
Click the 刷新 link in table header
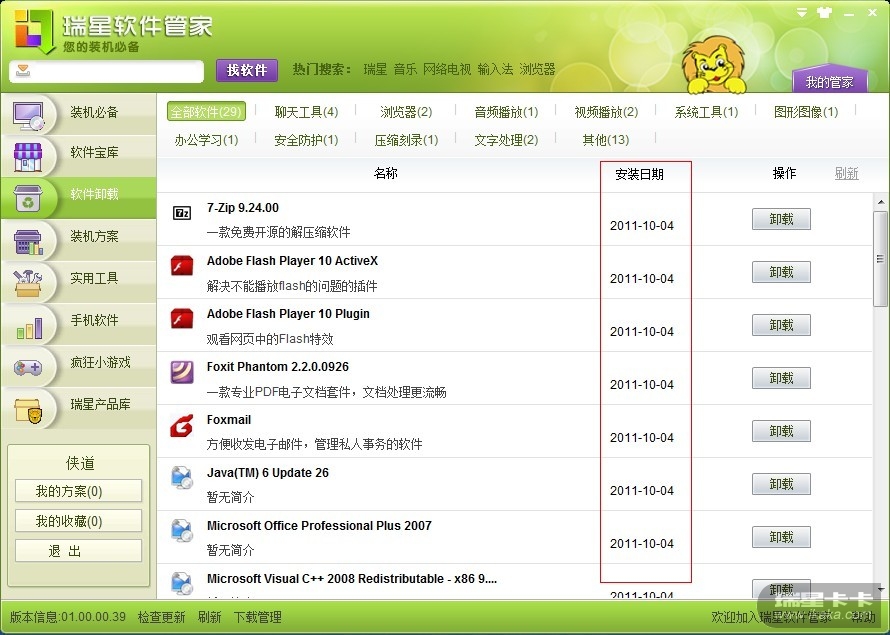click(x=846, y=173)
